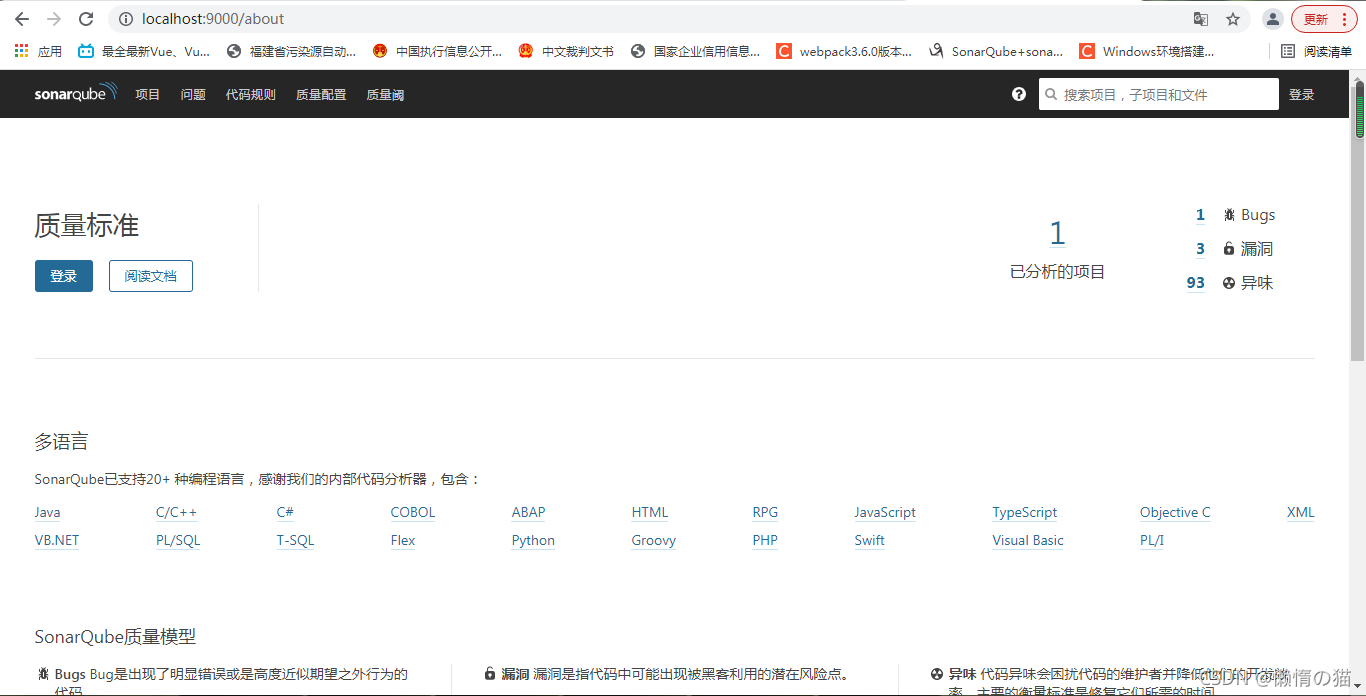Open the JavaScript language link
The width and height of the screenshot is (1366, 696).
tap(885, 512)
